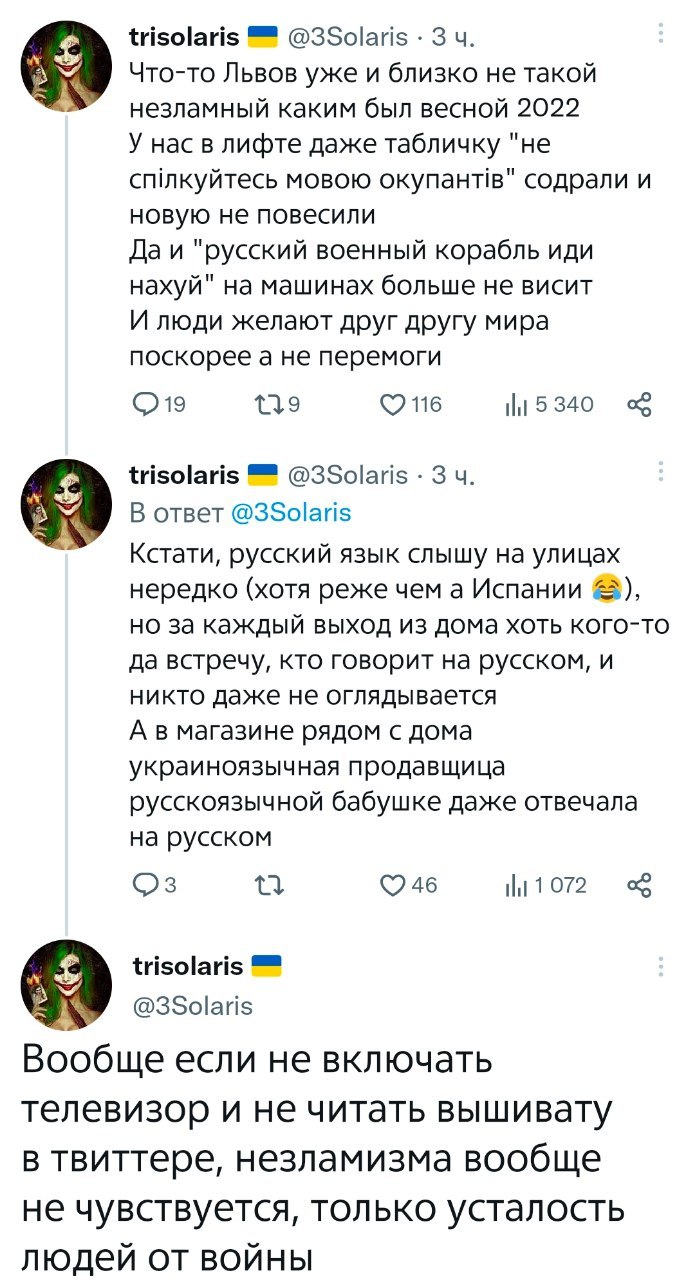
Task: Open the second tweet's Joker avatar
Action: (x=66, y=504)
